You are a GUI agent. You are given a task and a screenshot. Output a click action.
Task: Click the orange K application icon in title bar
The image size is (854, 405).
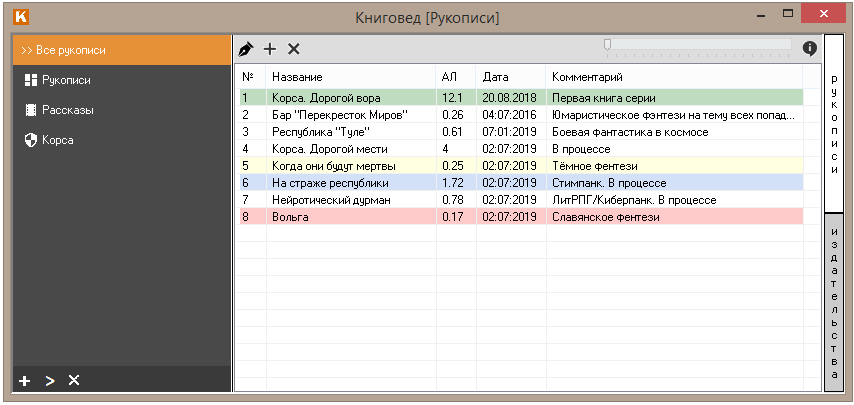(18, 17)
